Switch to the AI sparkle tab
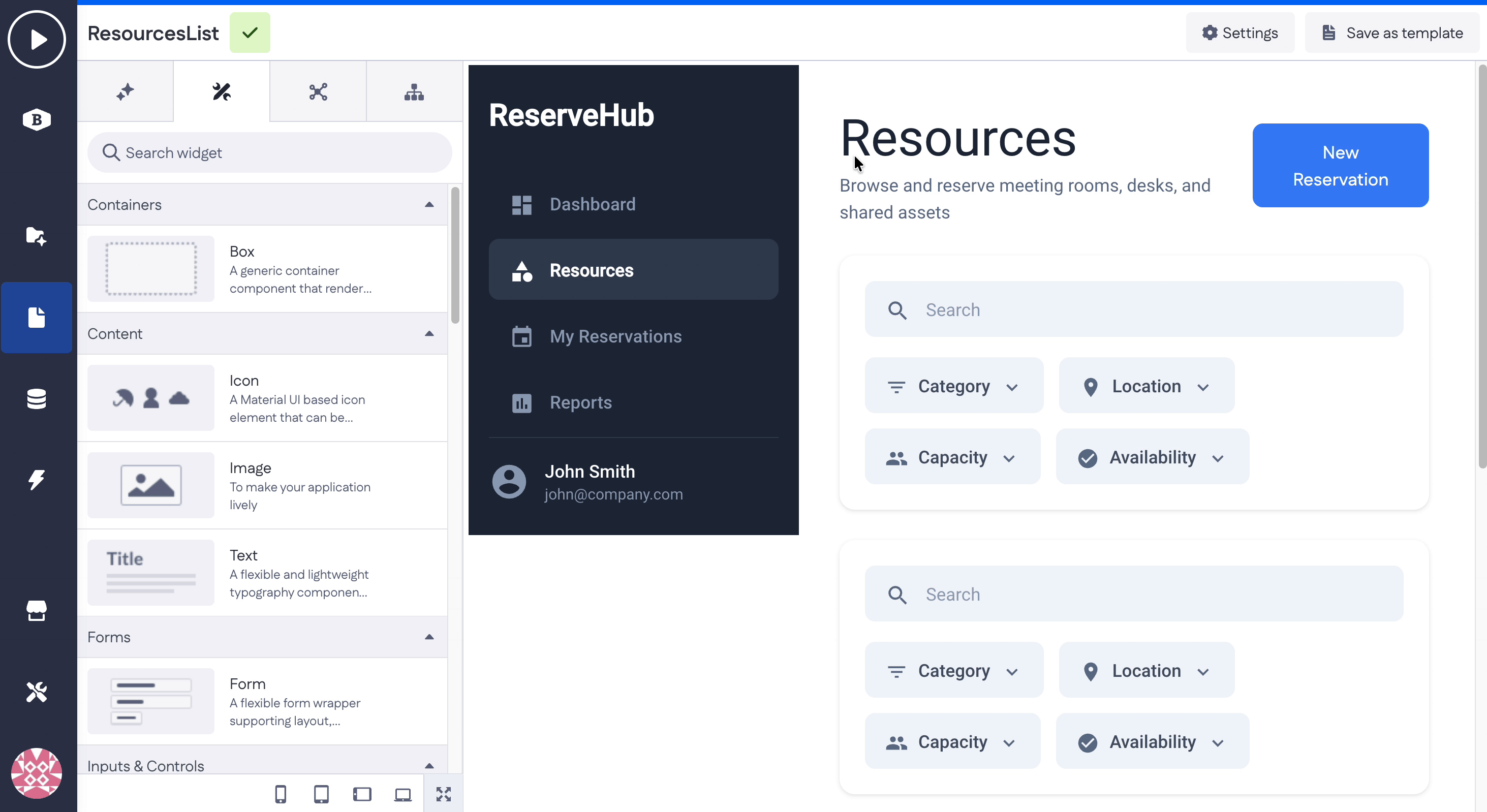Screen dimensions: 1487x812 click(125, 91)
